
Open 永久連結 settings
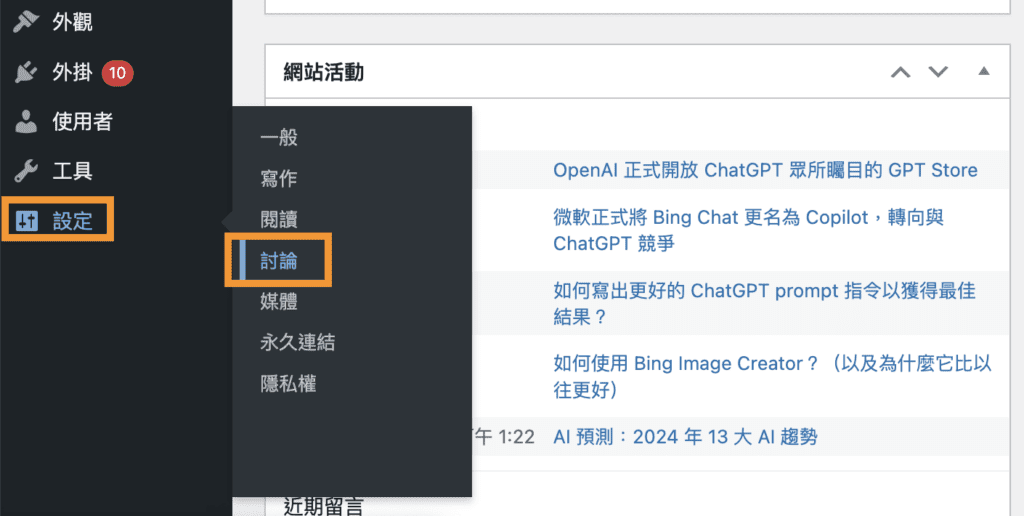pos(297,342)
